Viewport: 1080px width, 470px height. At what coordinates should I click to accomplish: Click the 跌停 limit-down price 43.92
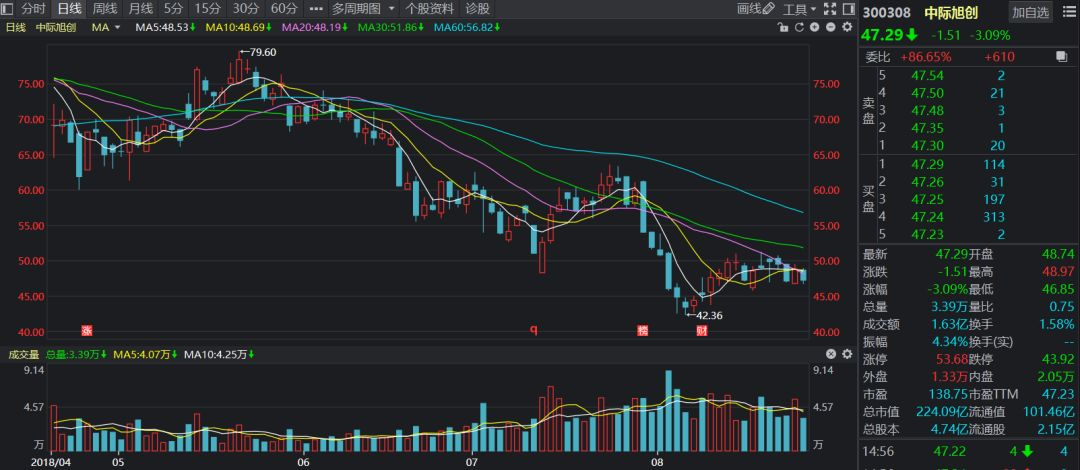tap(1056, 359)
